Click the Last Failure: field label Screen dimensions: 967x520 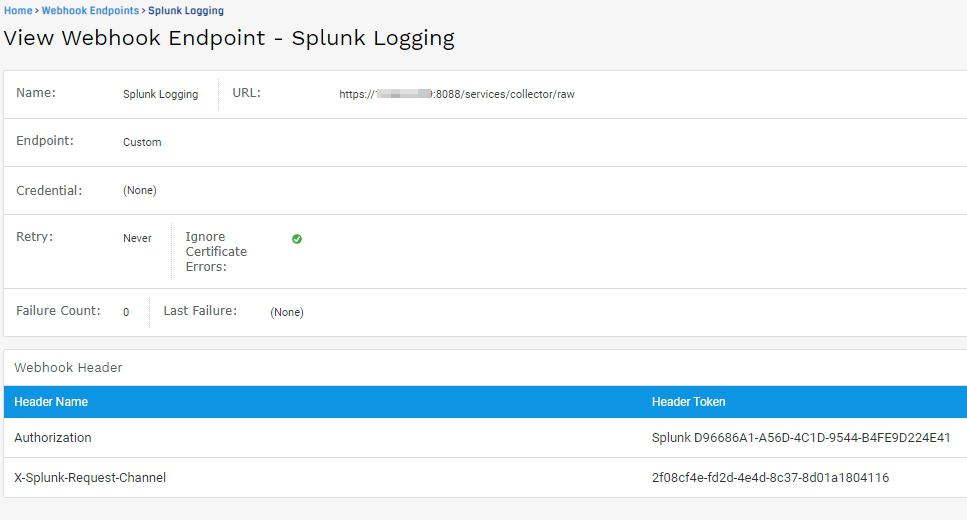[x=200, y=310]
